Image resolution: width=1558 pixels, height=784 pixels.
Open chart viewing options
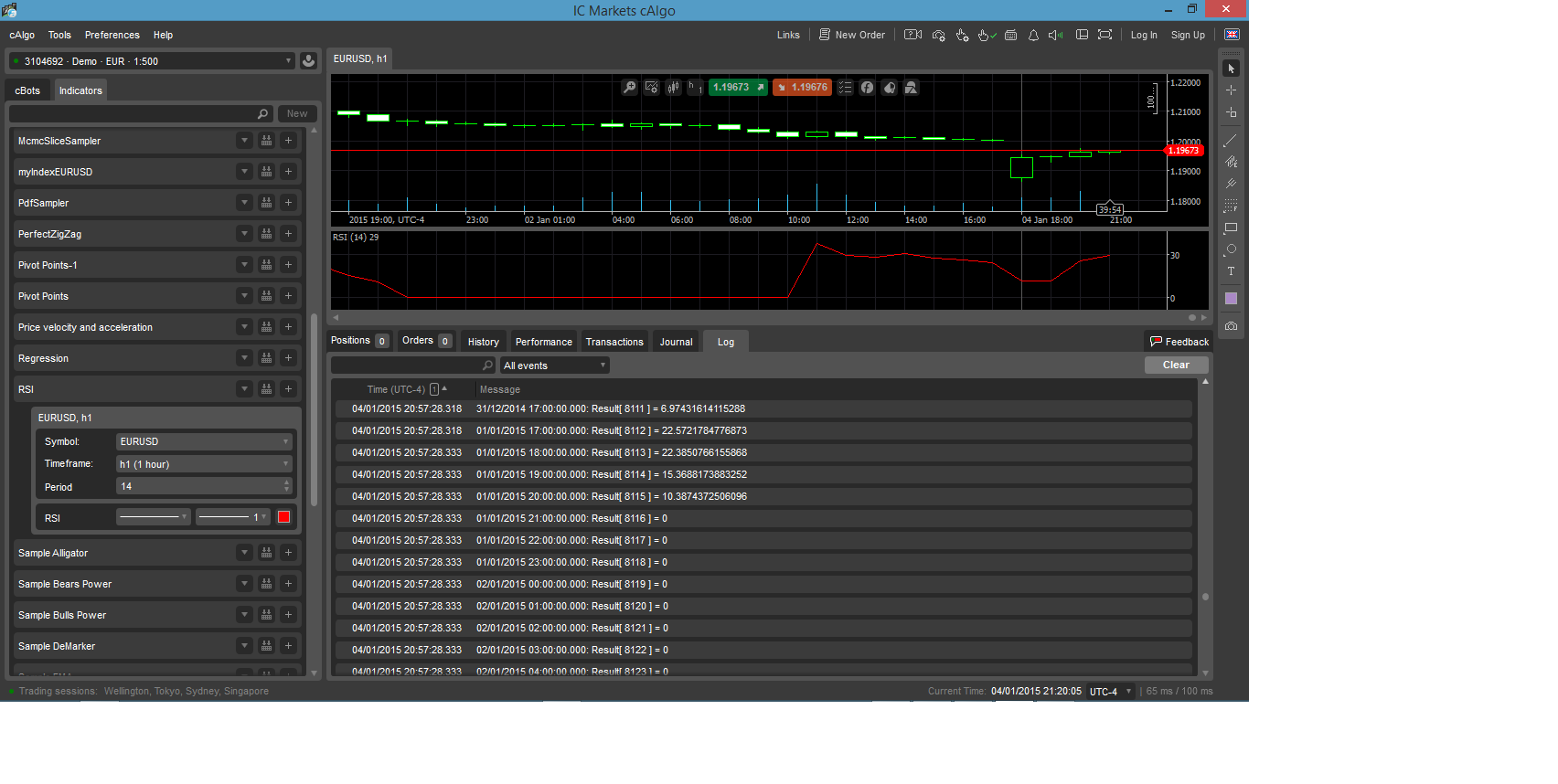651,88
